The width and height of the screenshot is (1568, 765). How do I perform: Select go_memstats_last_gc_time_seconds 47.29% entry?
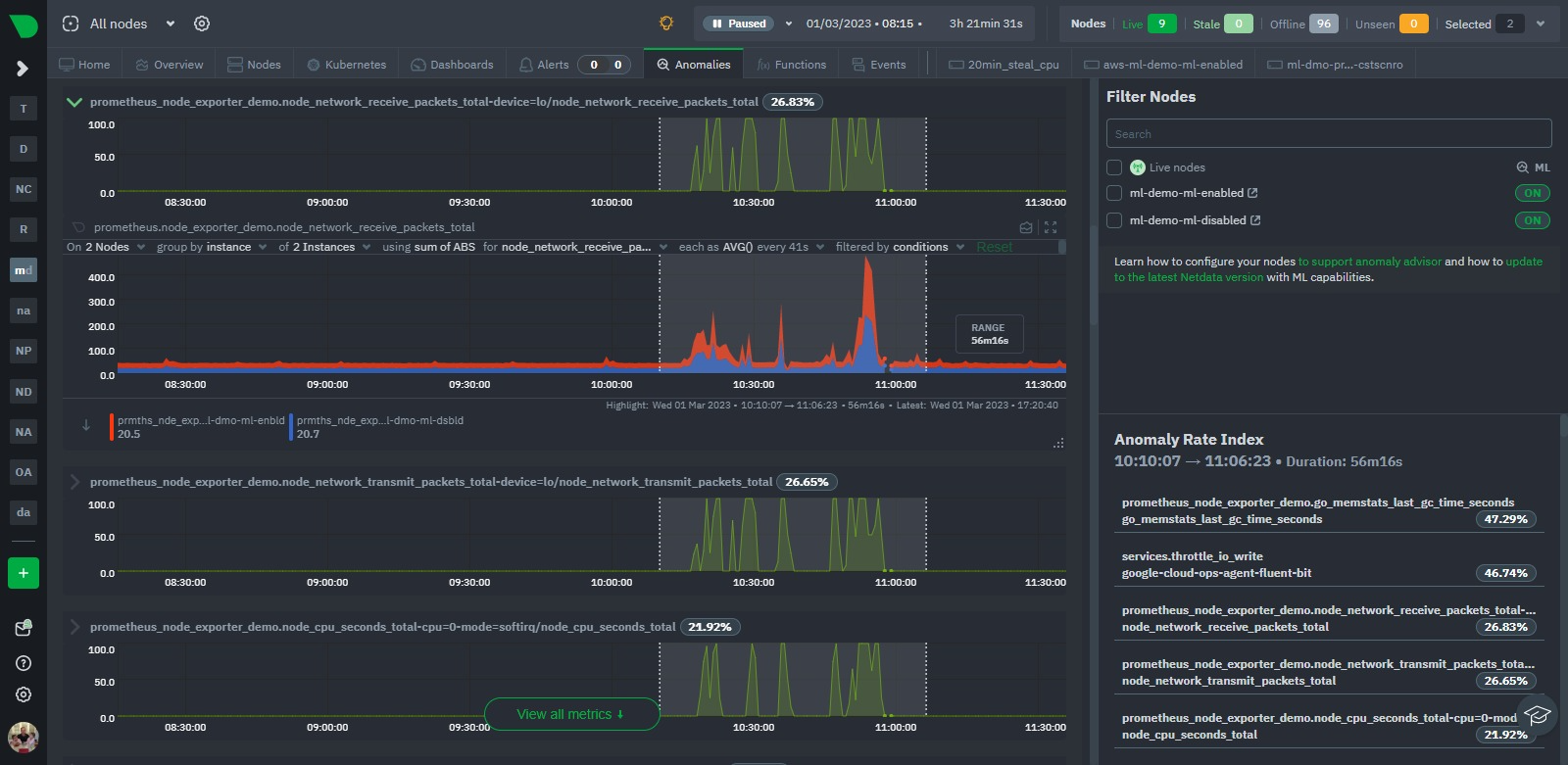point(1329,511)
